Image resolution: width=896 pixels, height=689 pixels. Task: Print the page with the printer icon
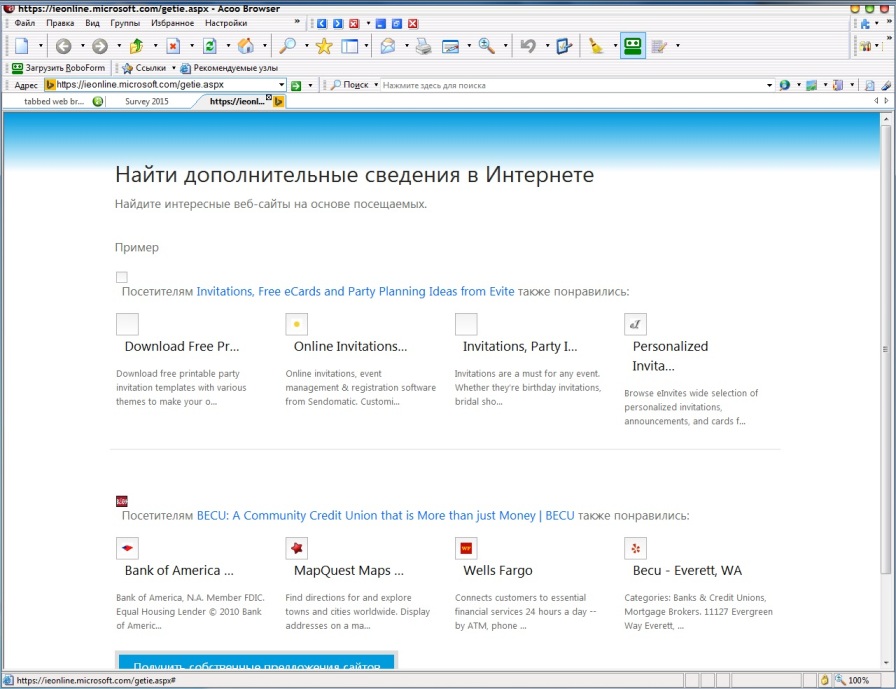(423, 46)
